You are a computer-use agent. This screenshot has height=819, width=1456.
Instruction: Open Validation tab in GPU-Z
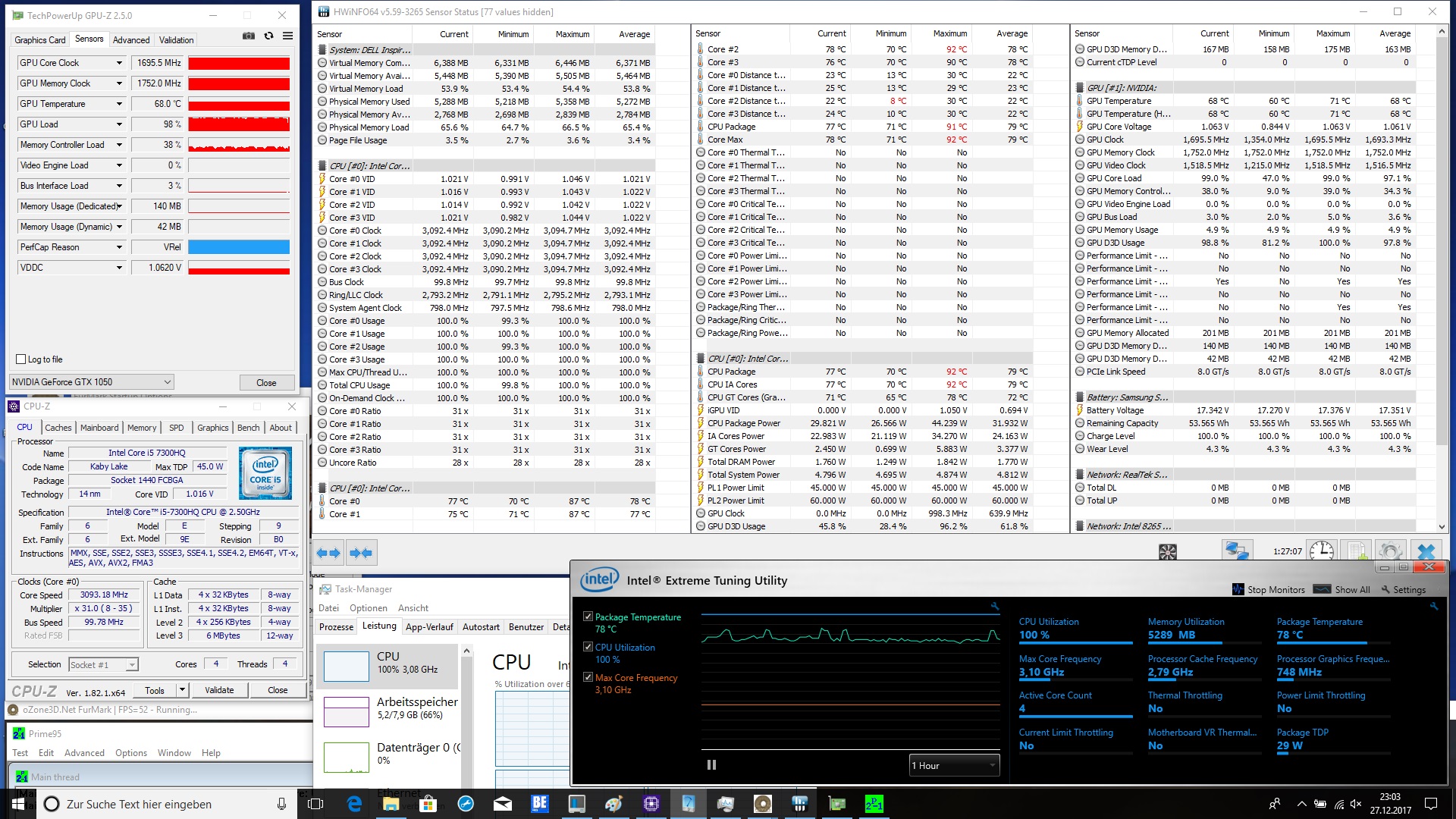(176, 39)
